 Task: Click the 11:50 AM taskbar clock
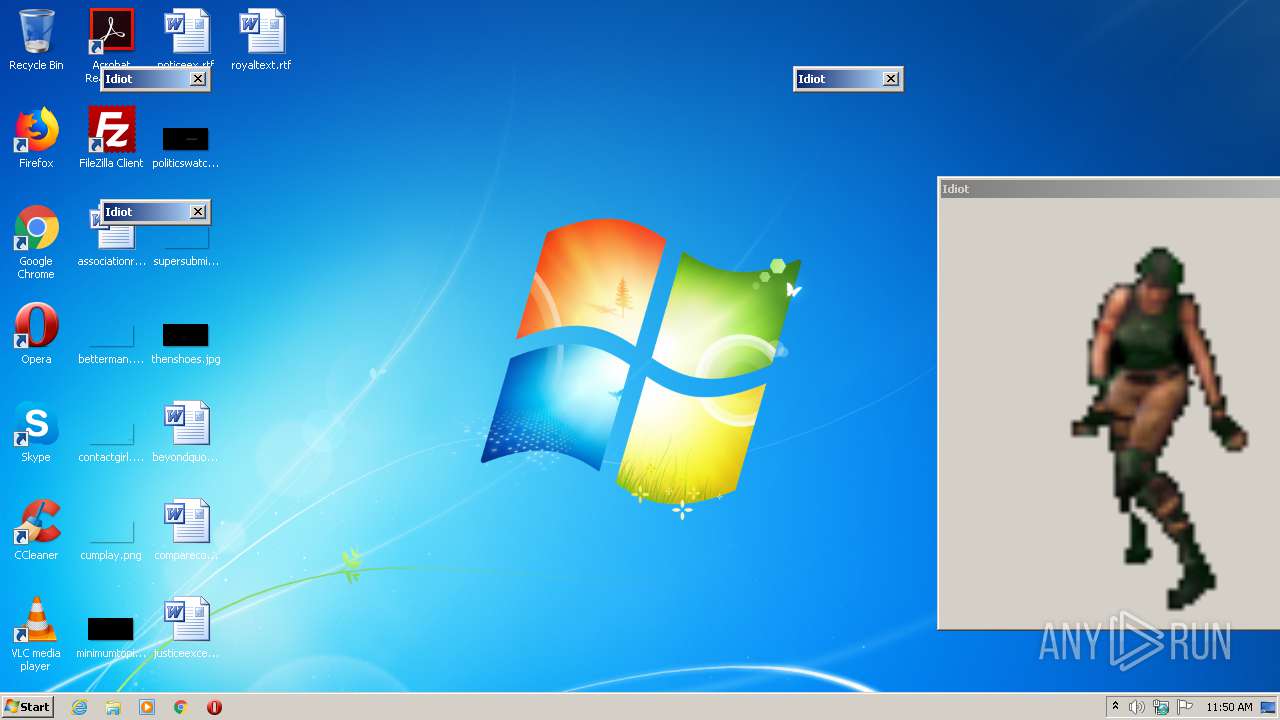point(1229,707)
